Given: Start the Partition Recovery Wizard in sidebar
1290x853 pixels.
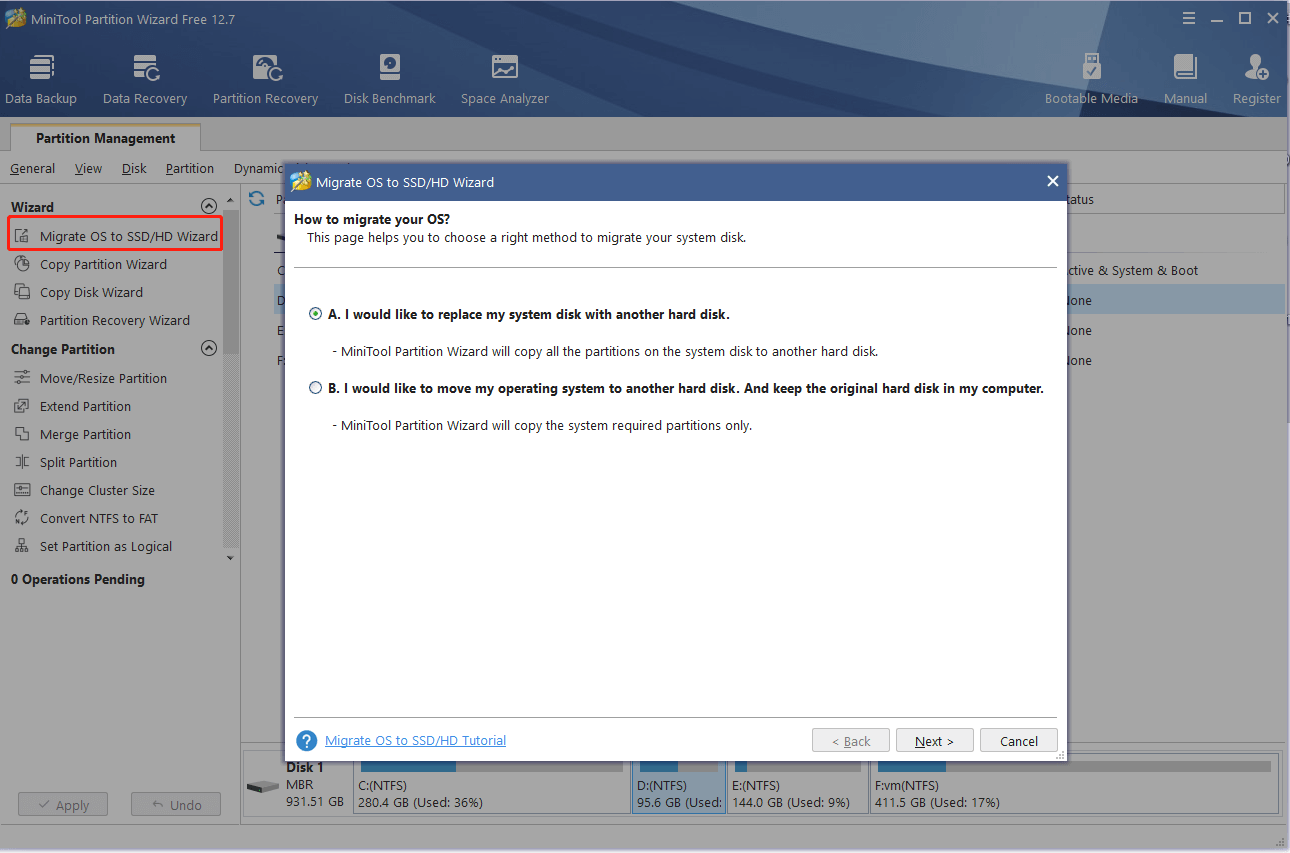Looking at the screenshot, I should 114,320.
